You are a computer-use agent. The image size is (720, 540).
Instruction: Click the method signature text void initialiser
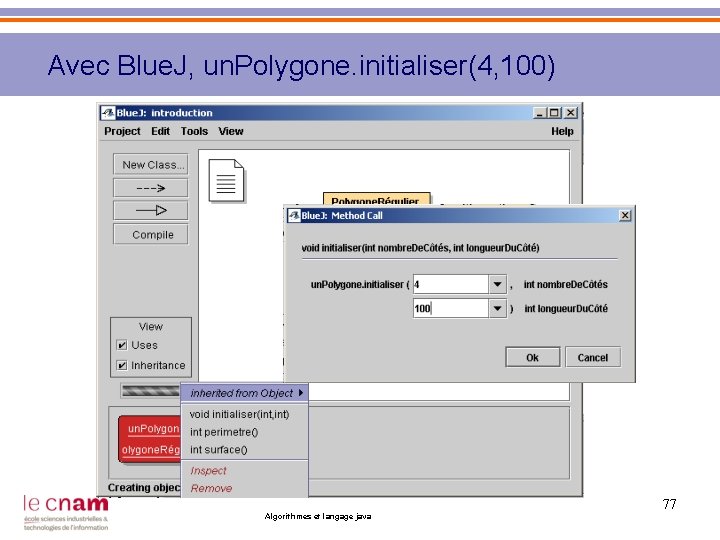coord(420,248)
